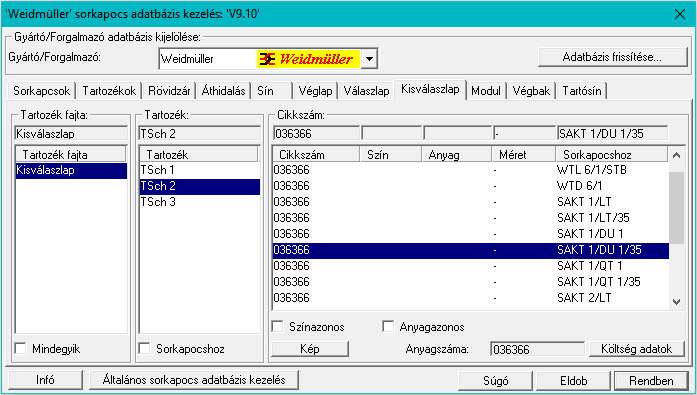Image resolution: width=697 pixels, height=395 pixels.
Task: Click the Anyag column header
Action: 457,155
